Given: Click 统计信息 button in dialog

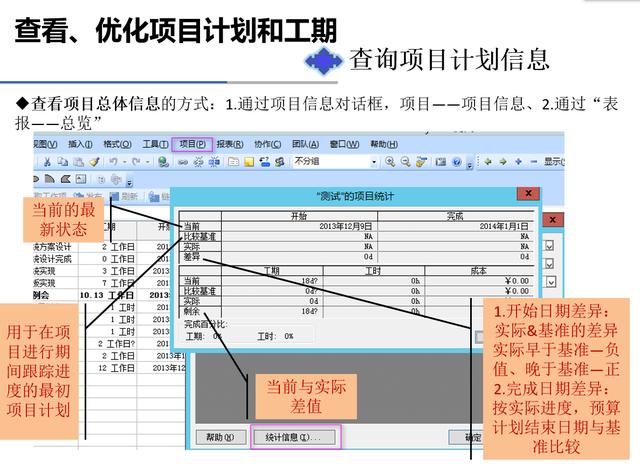Looking at the screenshot, I should tap(295, 437).
